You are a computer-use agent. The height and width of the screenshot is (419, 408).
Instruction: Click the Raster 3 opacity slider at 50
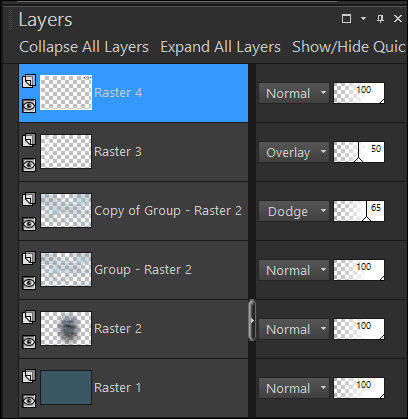click(x=359, y=152)
